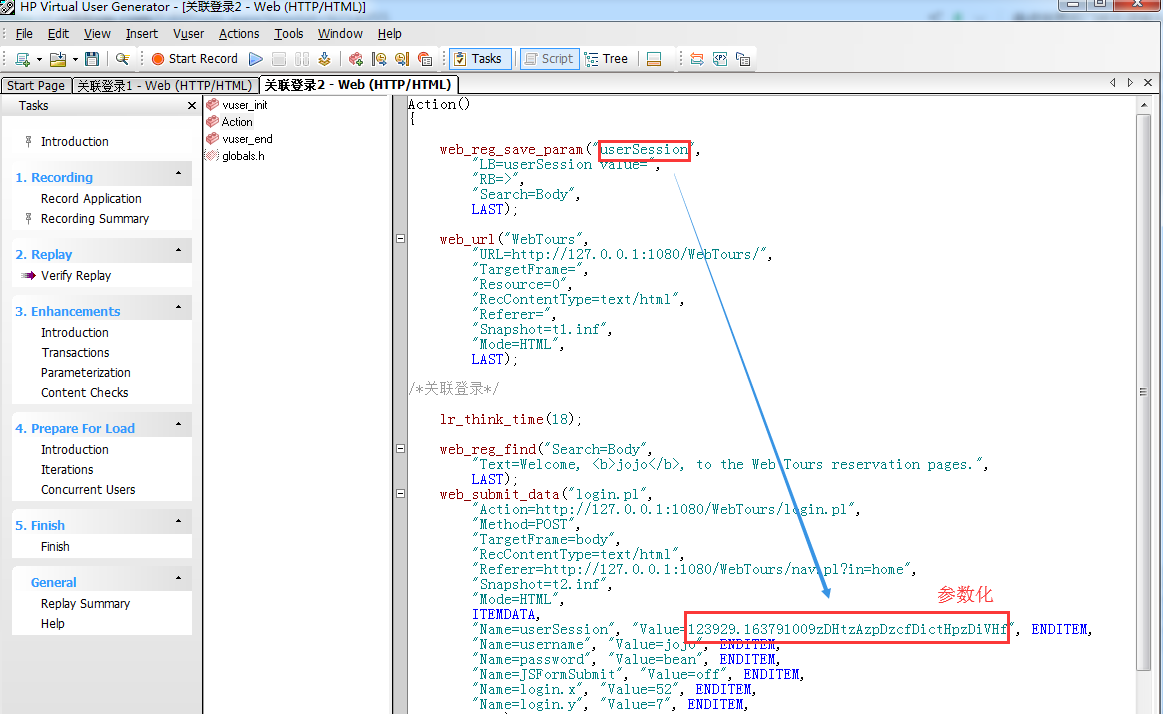Click the orange arrows parameter icon

pyautogui.click(x=696, y=59)
